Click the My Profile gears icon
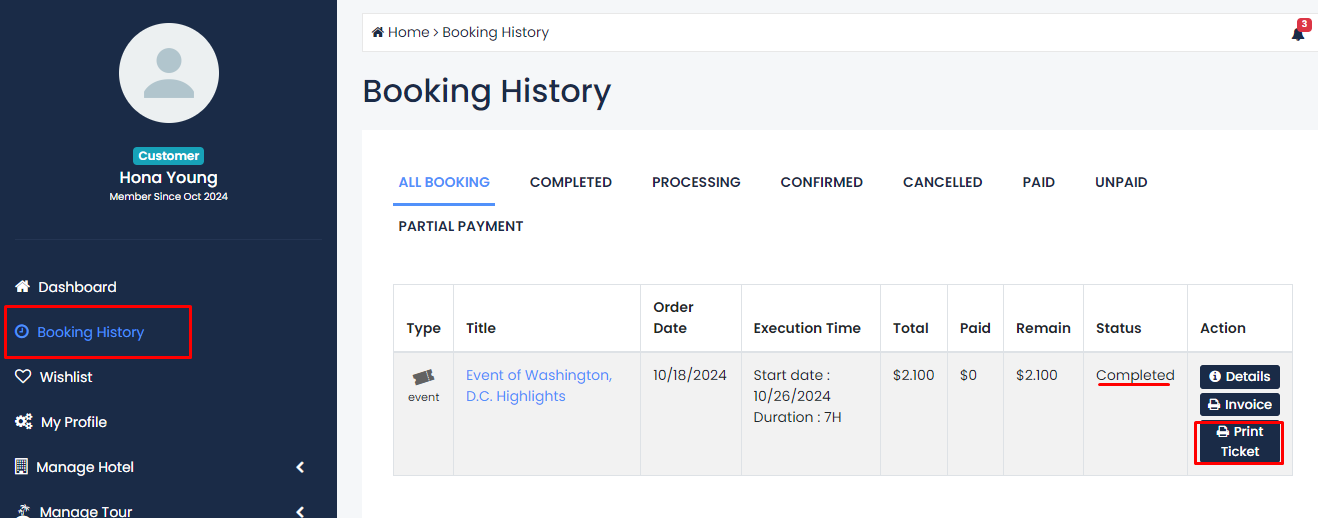The height and width of the screenshot is (518, 1318). click(23, 422)
